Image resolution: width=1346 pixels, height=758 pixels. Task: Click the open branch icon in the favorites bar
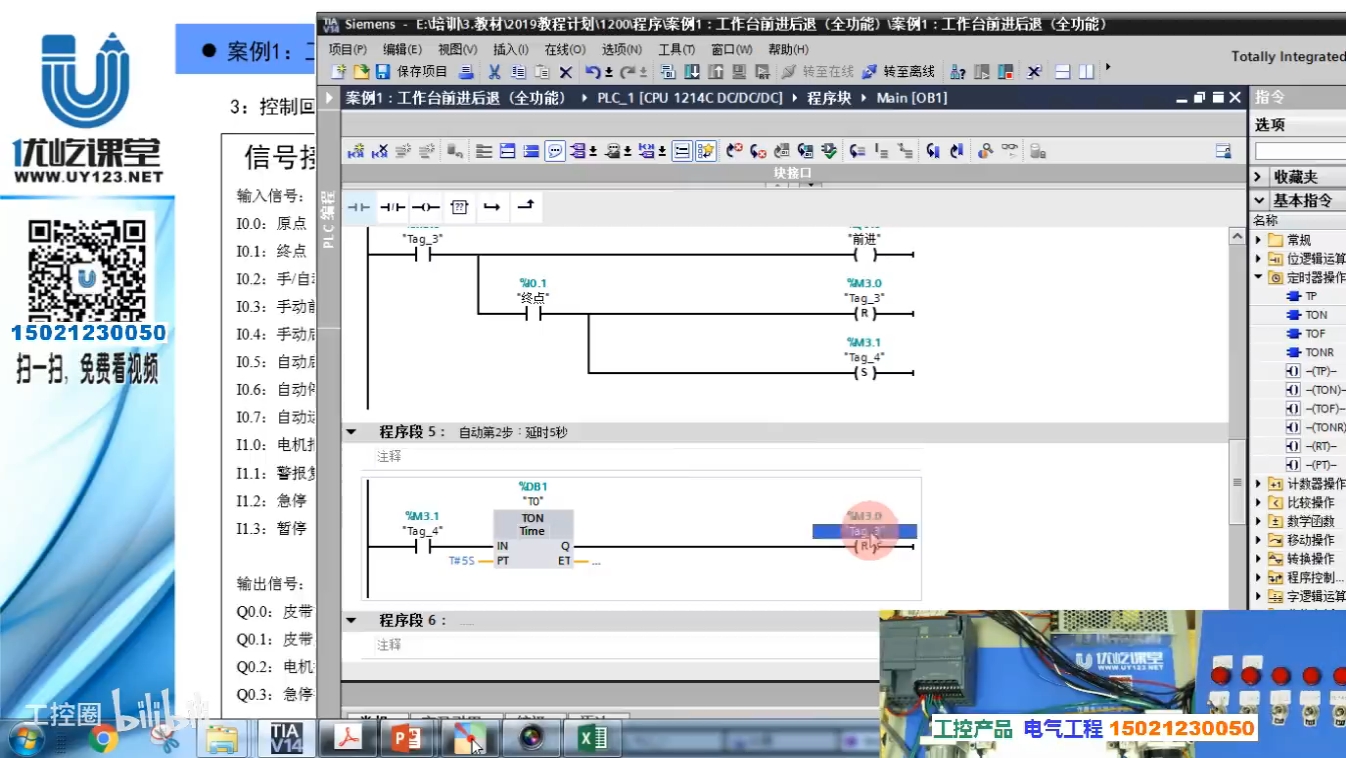point(492,207)
